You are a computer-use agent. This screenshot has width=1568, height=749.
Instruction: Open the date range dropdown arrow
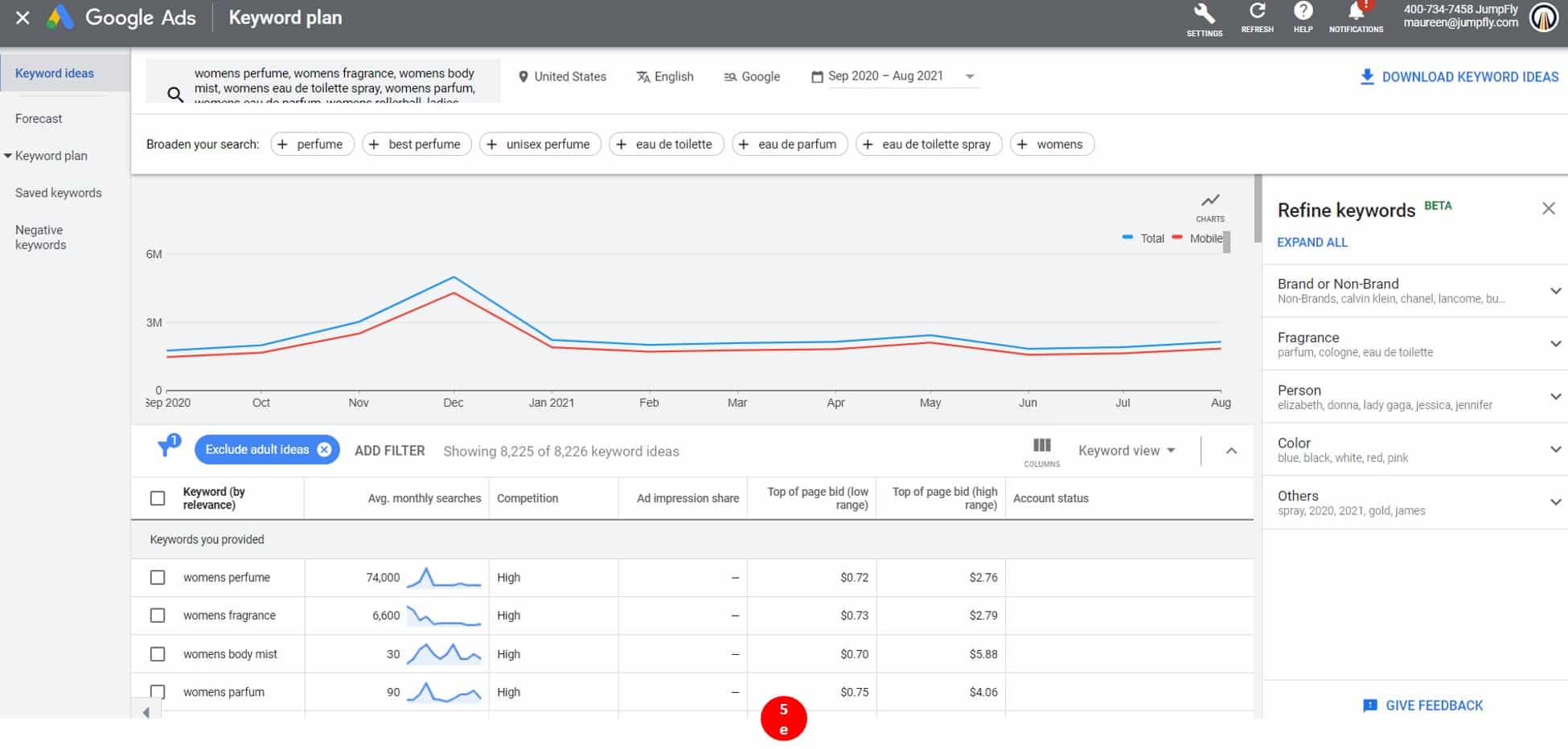point(970,76)
